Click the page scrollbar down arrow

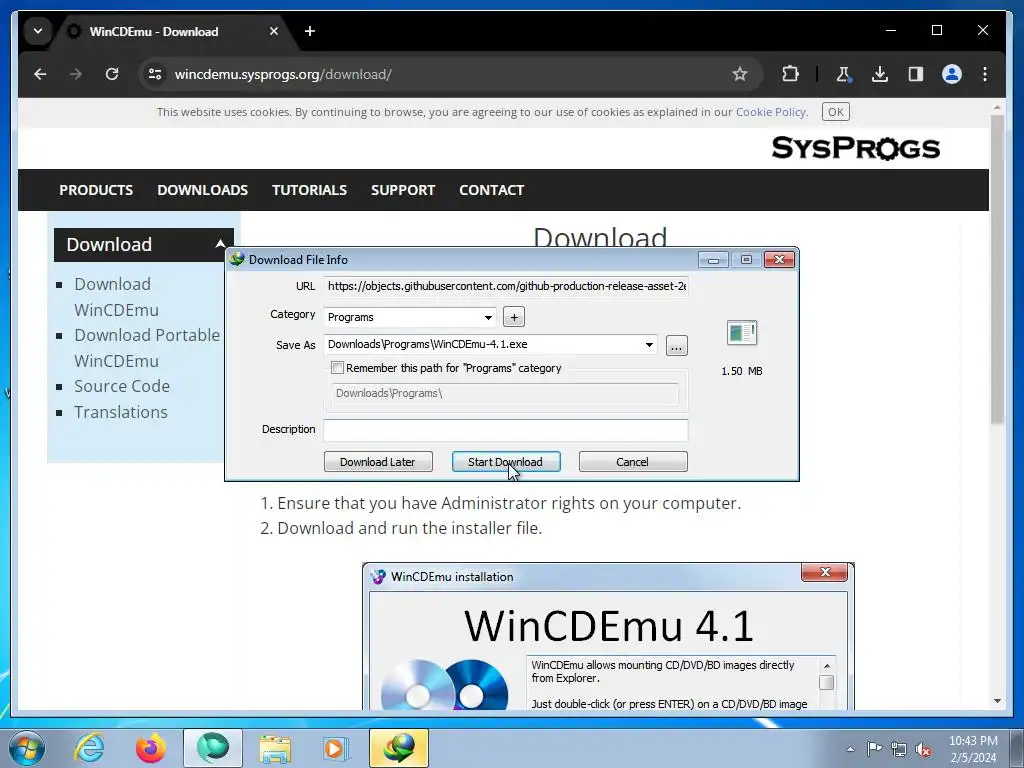[997, 701]
